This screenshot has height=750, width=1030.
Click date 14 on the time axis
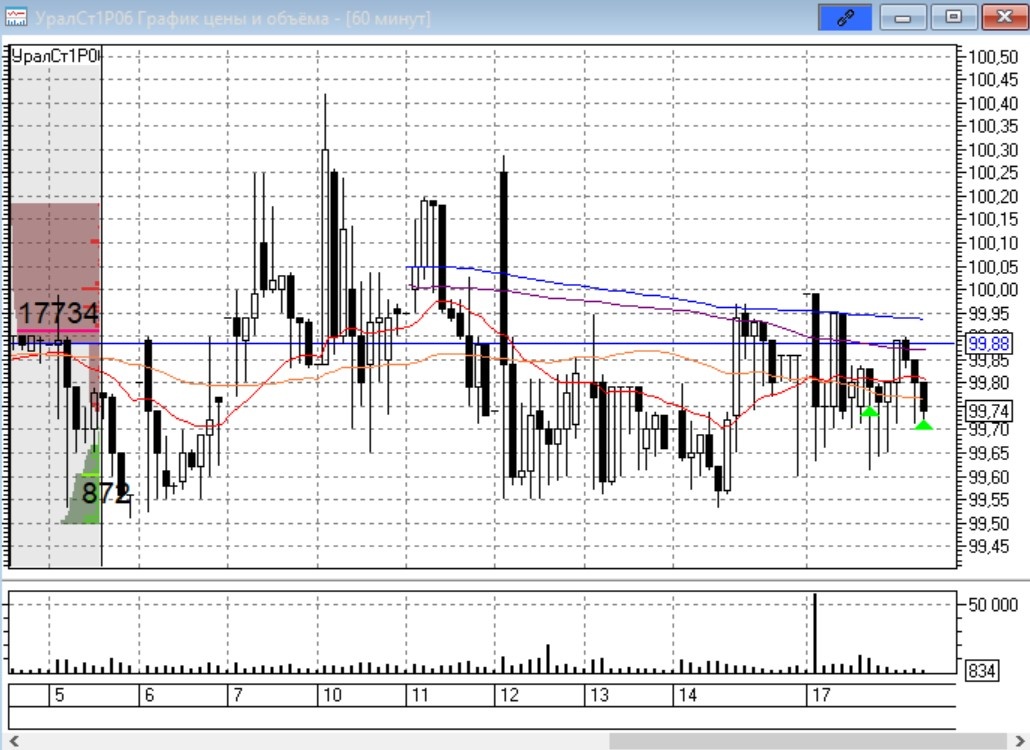point(688,695)
